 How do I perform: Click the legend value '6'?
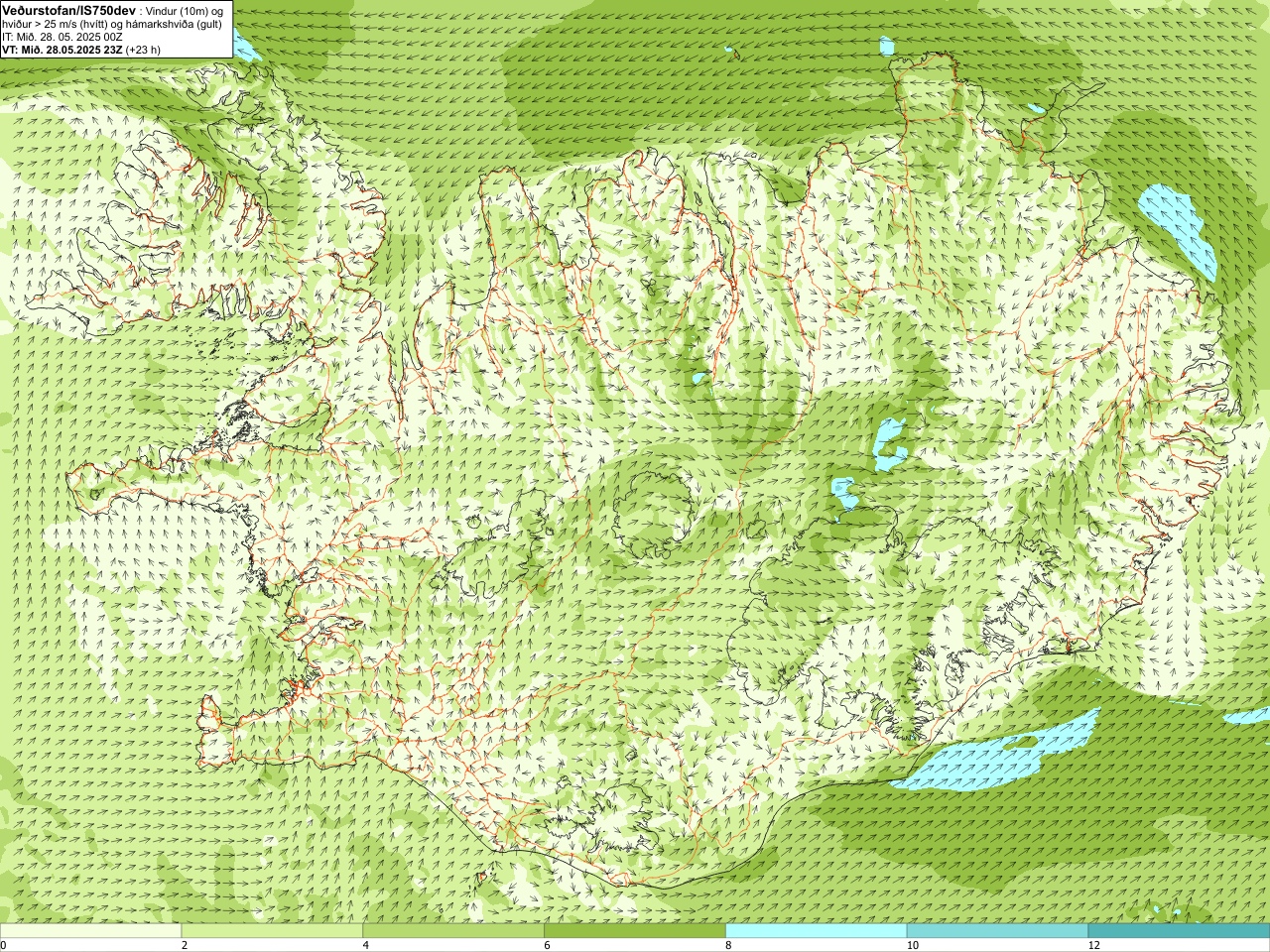pyautogui.click(x=548, y=945)
